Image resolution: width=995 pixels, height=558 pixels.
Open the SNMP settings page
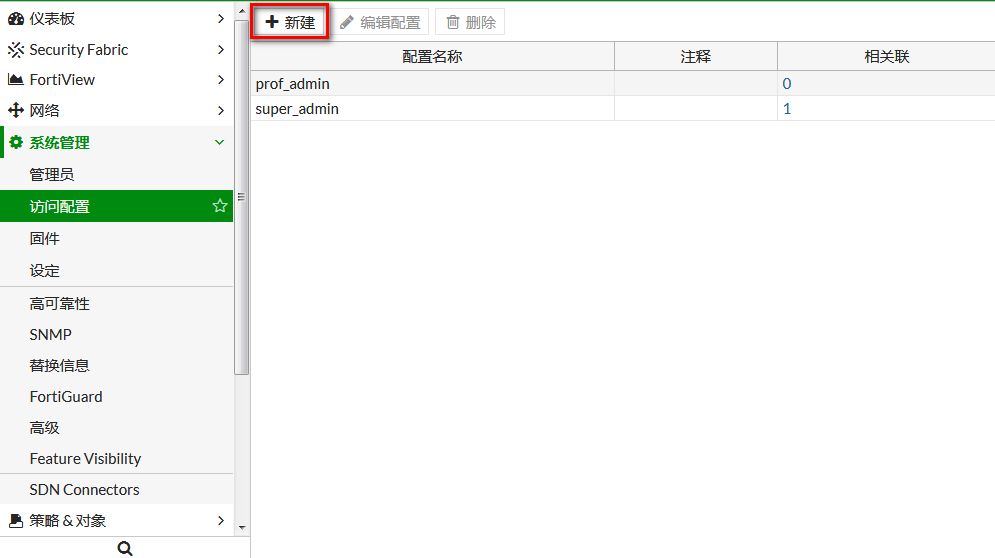pos(51,335)
